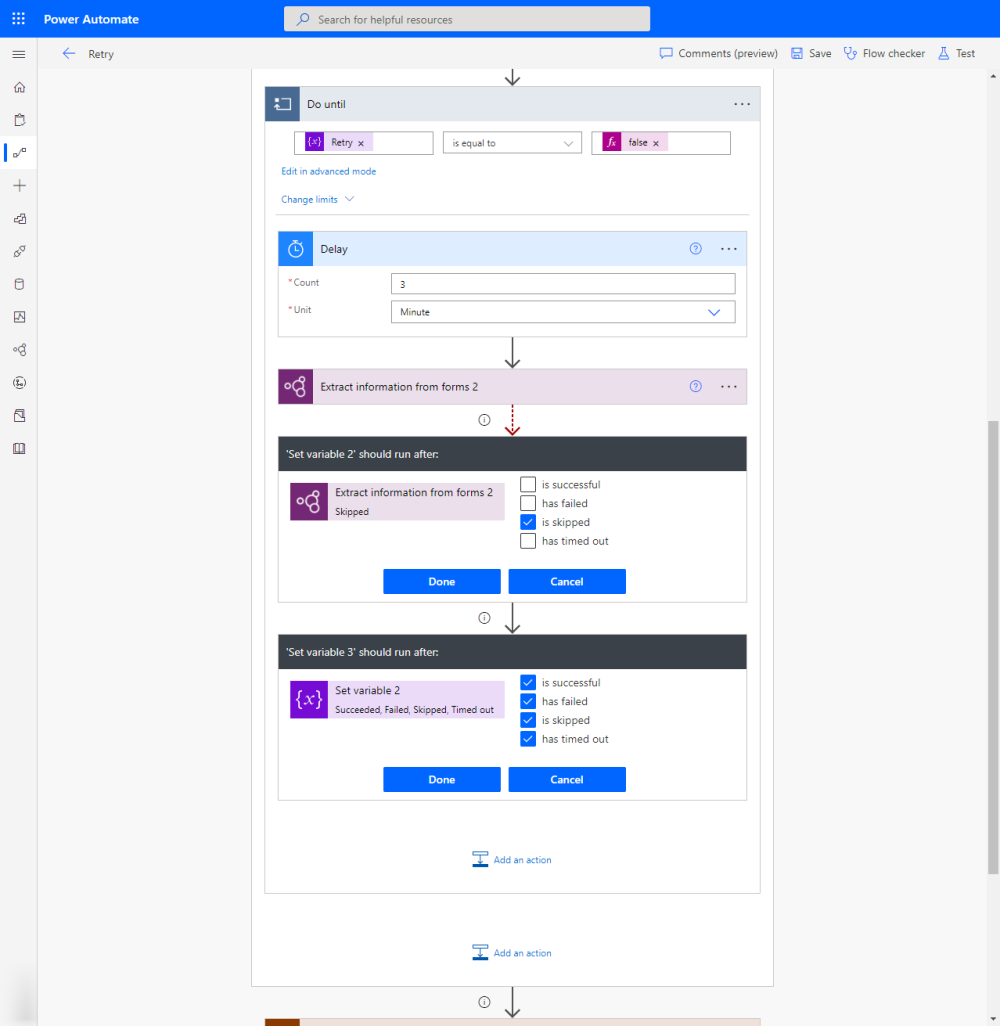The image size is (1000, 1026).
Task: Uncheck 'has failed' for Set variable 3
Action: click(528, 701)
